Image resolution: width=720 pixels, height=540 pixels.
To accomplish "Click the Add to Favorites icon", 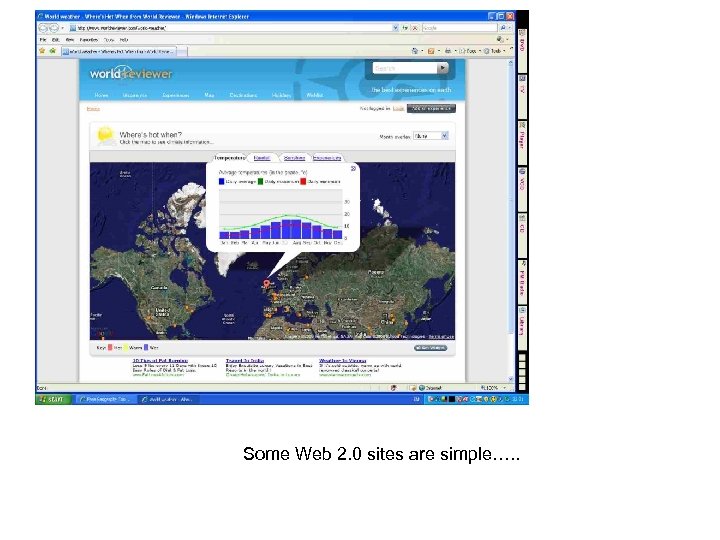I will coord(53,51).
